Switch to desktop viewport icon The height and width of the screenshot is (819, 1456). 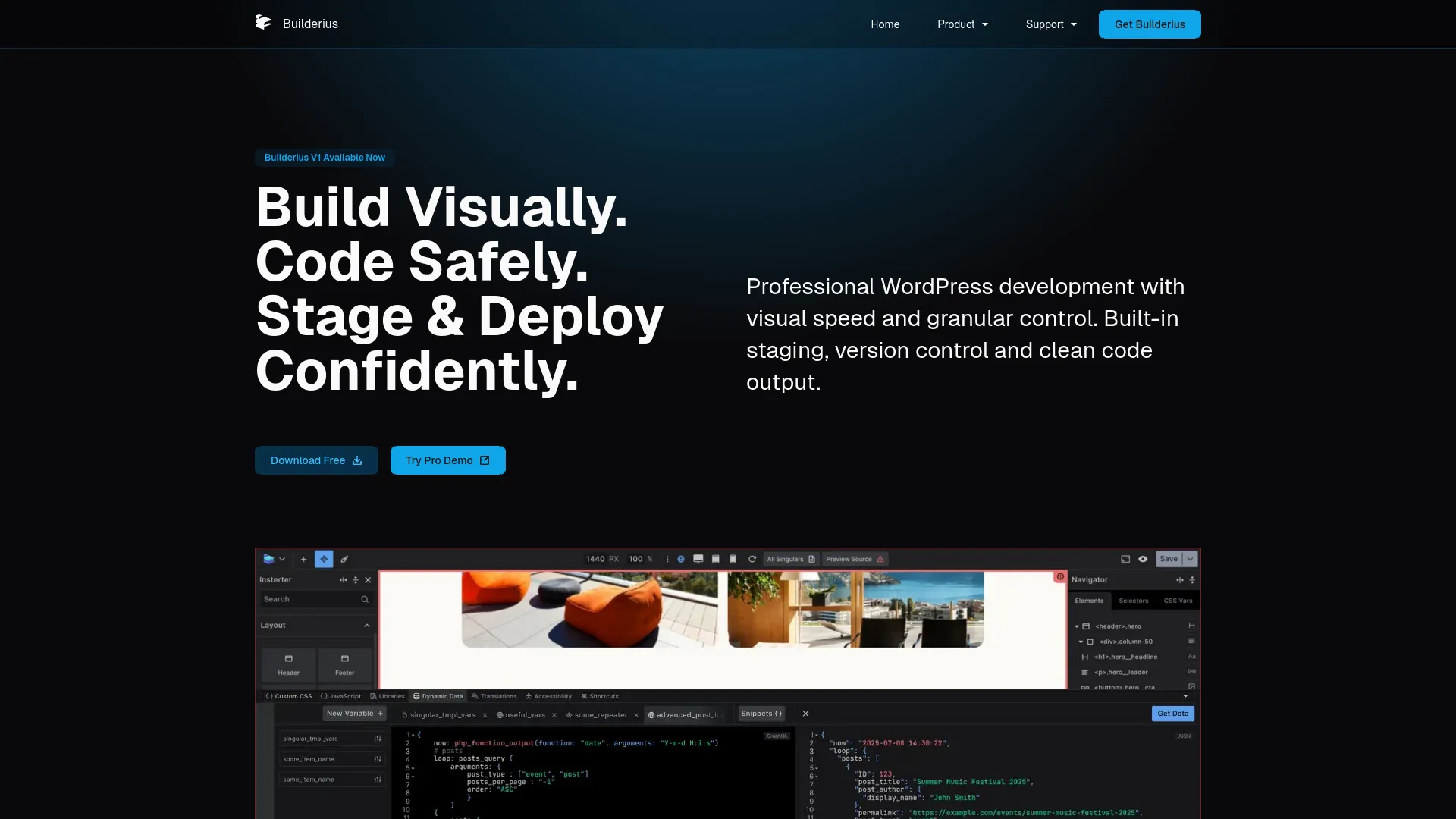[x=698, y=559]
